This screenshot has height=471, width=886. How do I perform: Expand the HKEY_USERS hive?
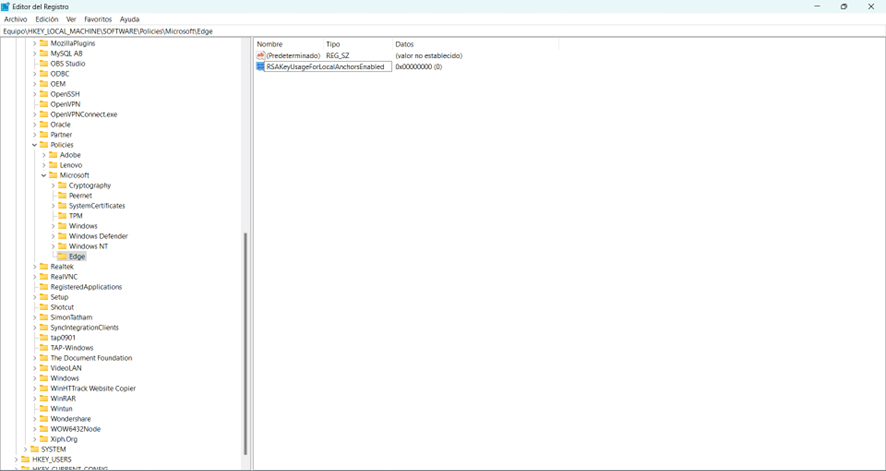16,459
